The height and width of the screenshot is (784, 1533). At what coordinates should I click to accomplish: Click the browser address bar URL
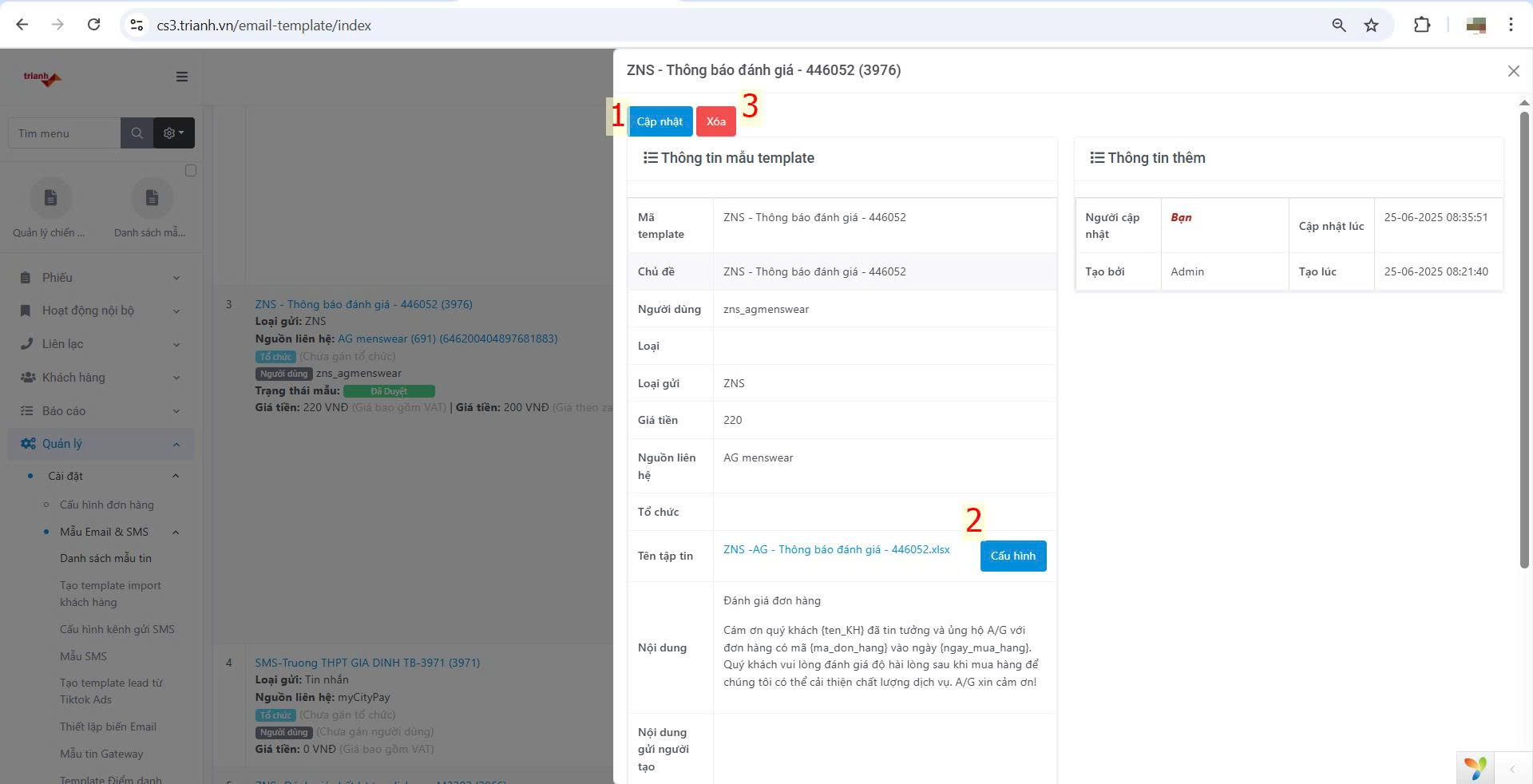tap(263, 26)
